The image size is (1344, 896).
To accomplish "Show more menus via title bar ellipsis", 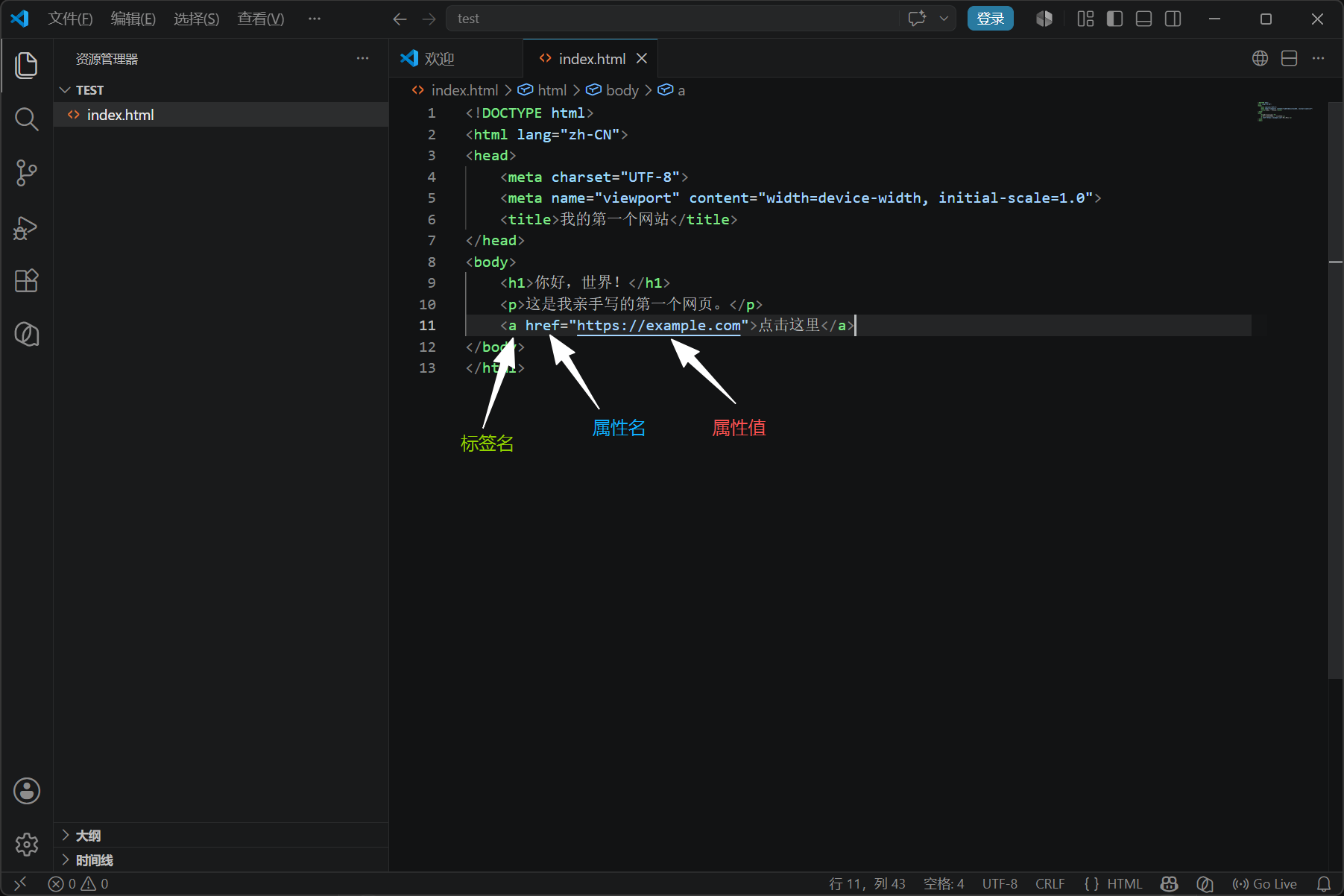I will coord(315,19).
